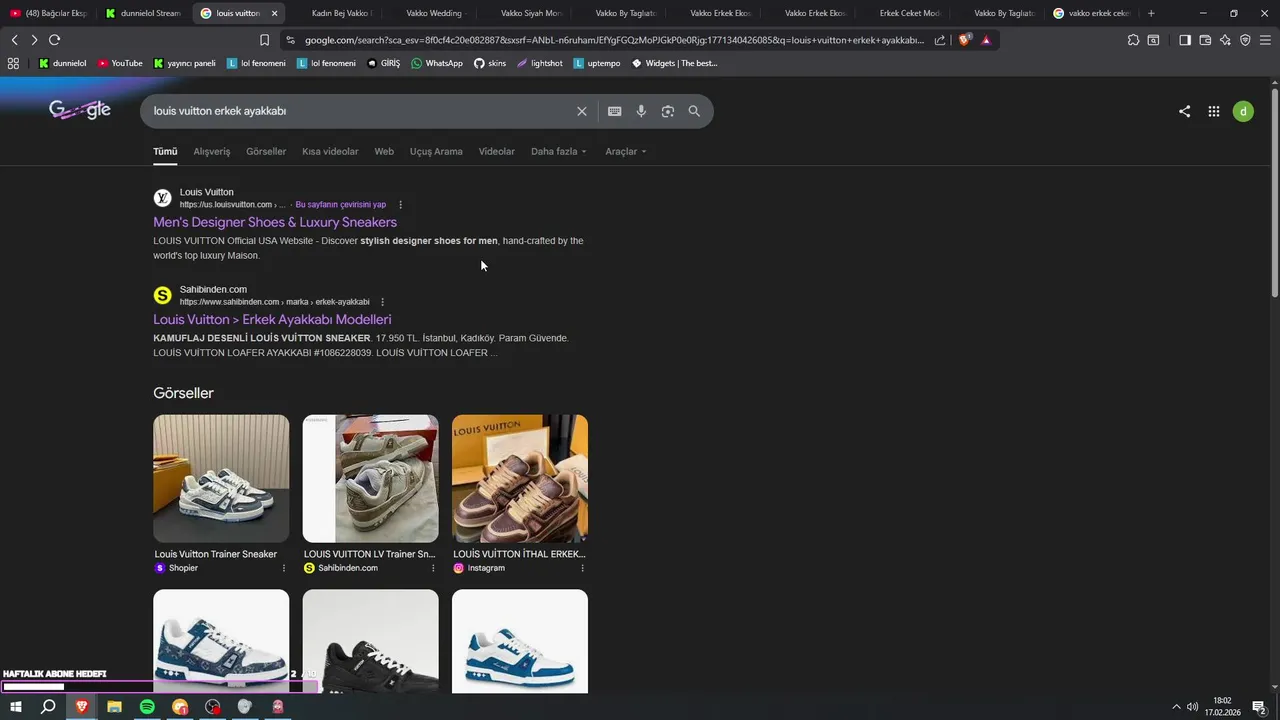Open the three-dot menu under the Sahibinden.com image
The height and width of the screenshot is (720, 1280).
(433, 568)
